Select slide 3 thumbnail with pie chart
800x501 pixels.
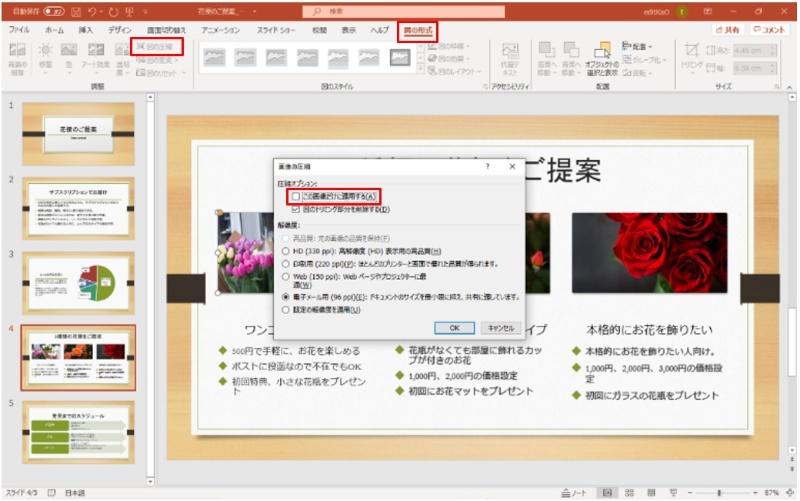point(79,283)
